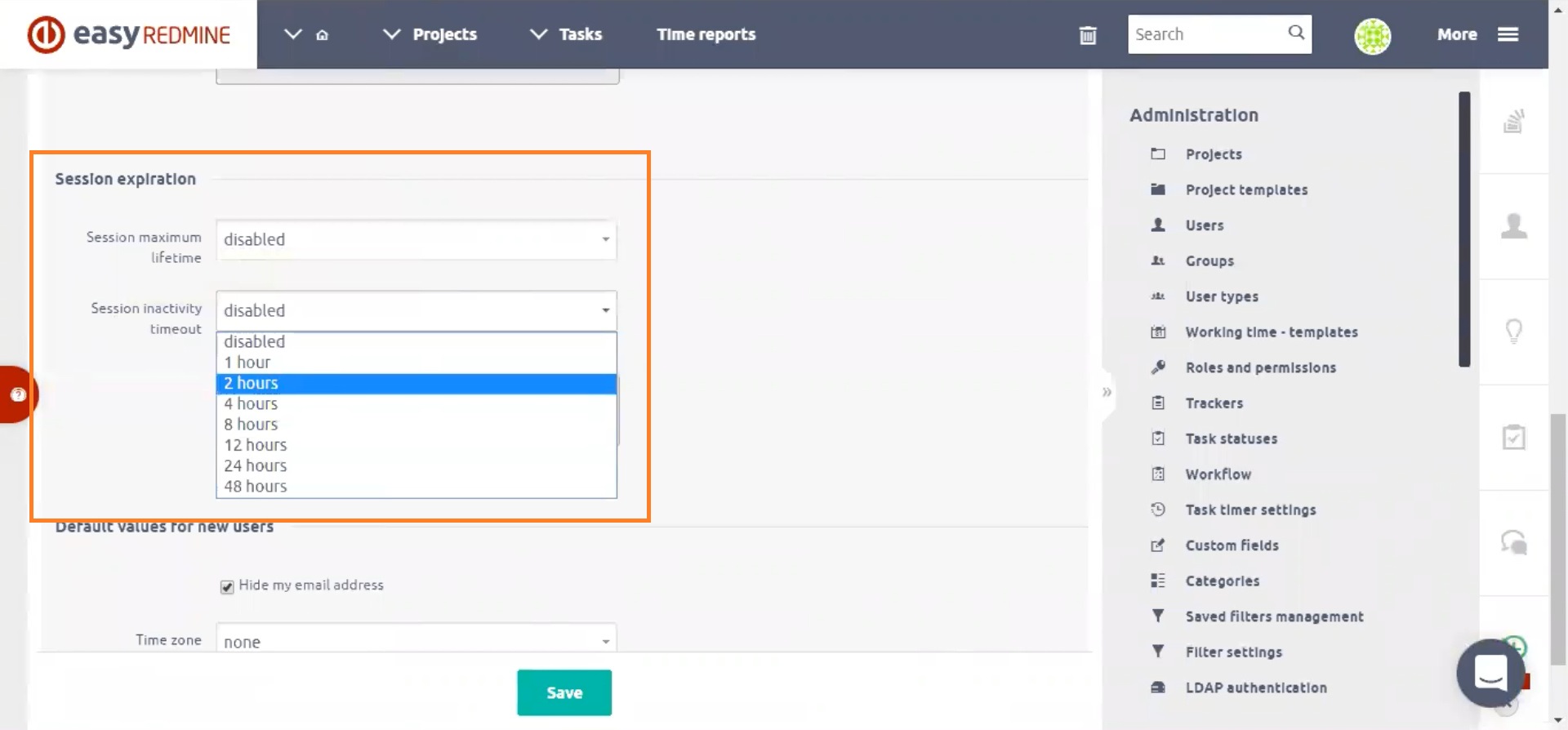Click the Task statuses icon

(x=1158, y=438)
